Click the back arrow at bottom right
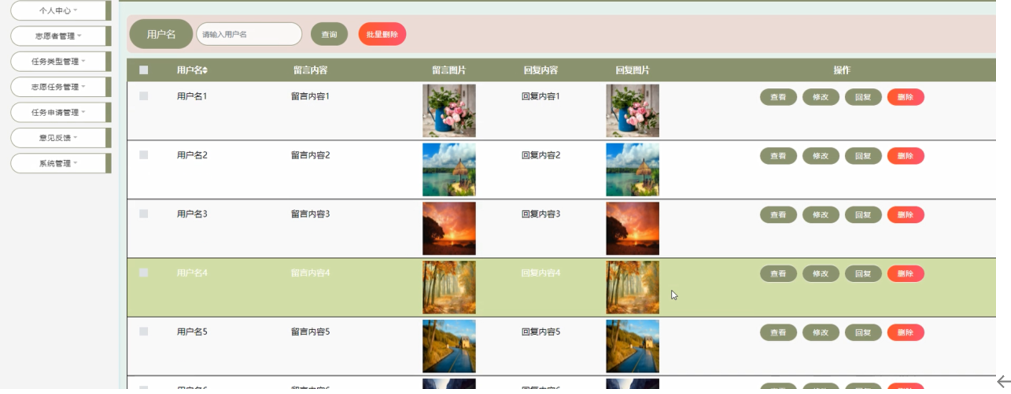Screen dimensions: 1011x394 pos(1003,382)
